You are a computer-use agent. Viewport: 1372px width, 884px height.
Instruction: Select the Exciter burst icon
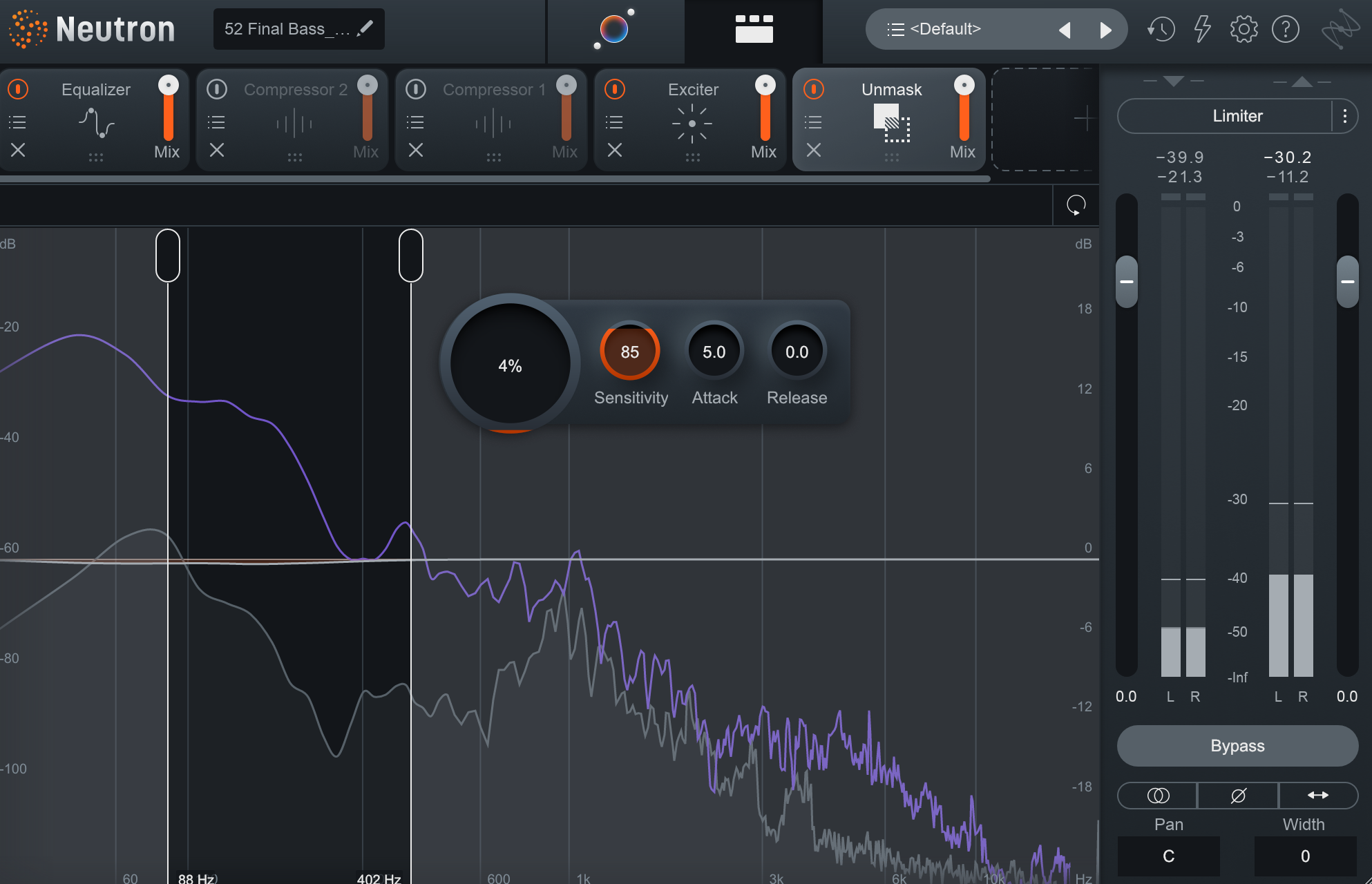(x=692, y=124)
